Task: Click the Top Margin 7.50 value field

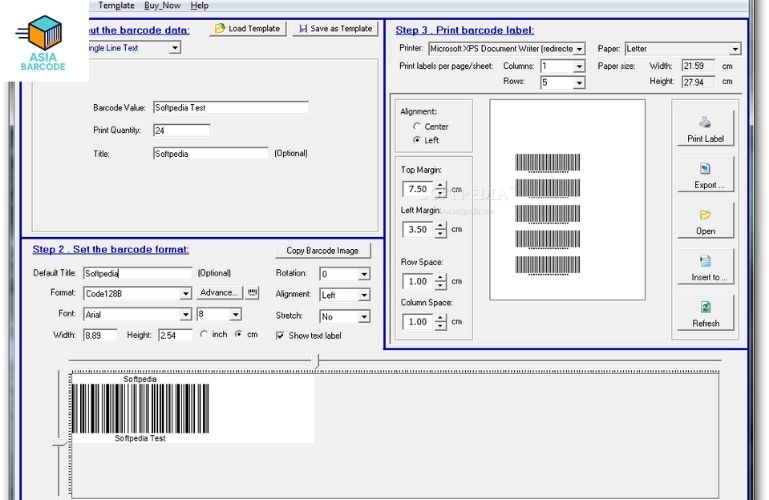Action: 418,189
